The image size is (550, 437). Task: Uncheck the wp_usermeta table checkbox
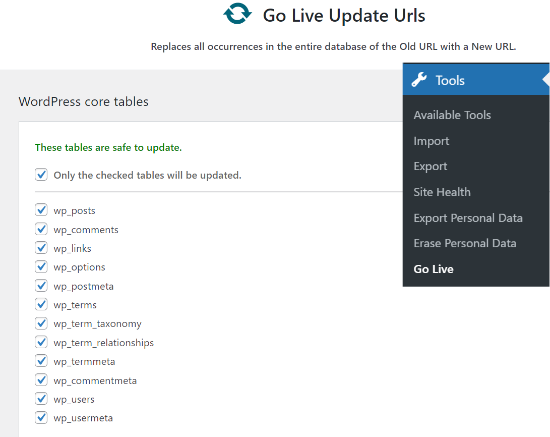[41, 417]
